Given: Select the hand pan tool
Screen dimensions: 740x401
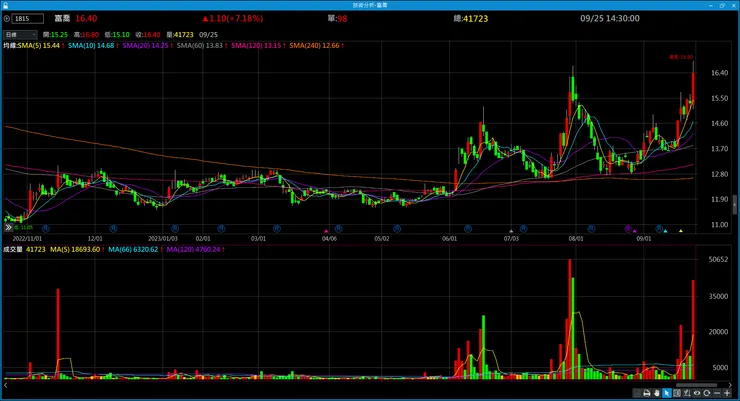Looking at the screenshot, I should pyautogui.click(x=656, y=393).
